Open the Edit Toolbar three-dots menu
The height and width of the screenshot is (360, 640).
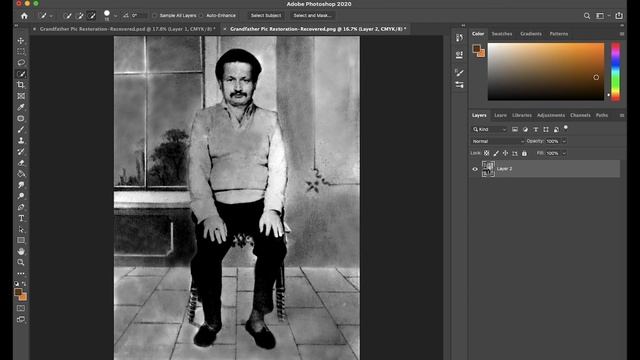pyautogui.click(x=21, y=273)
